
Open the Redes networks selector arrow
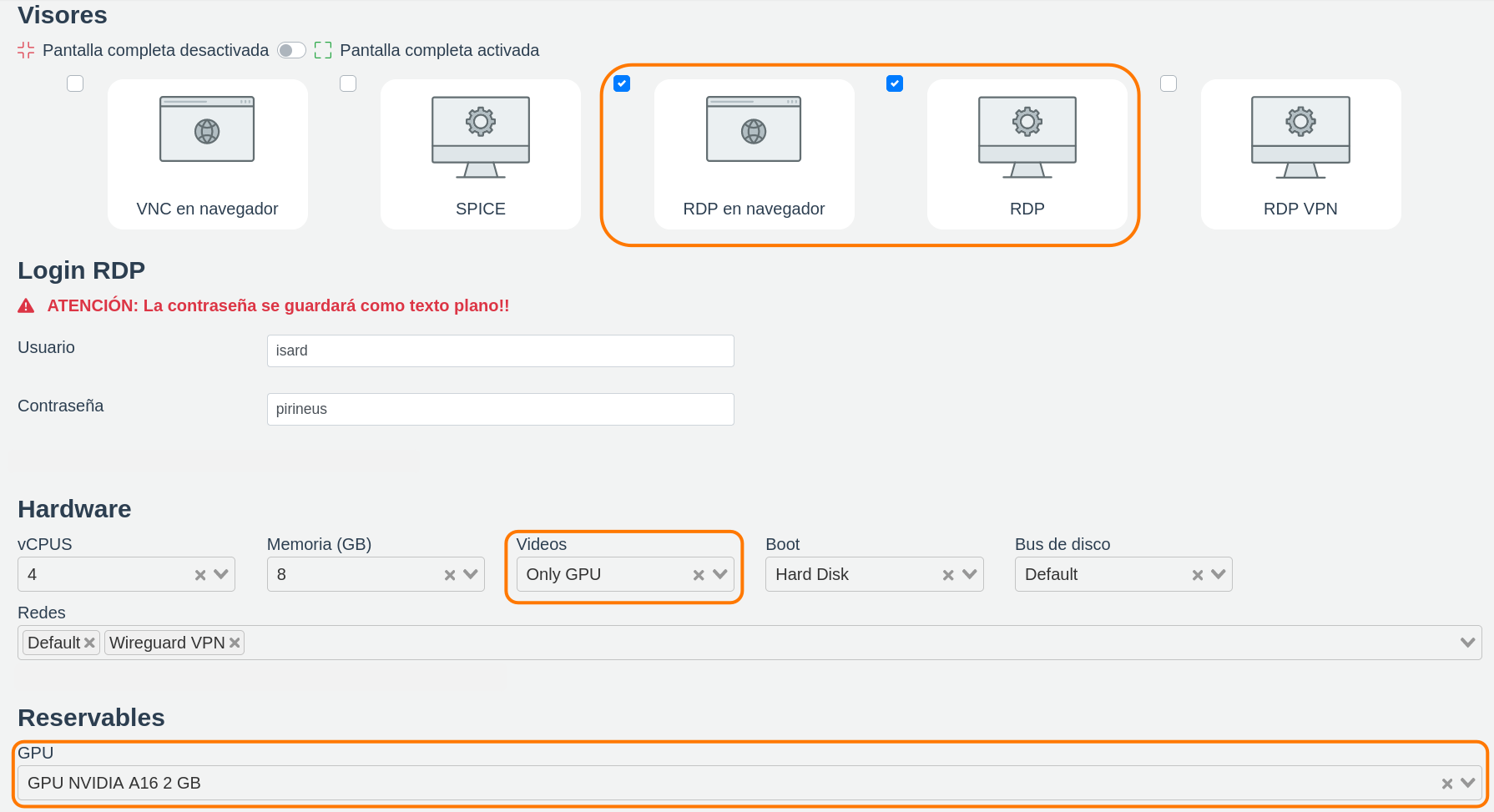(1467, 643)
